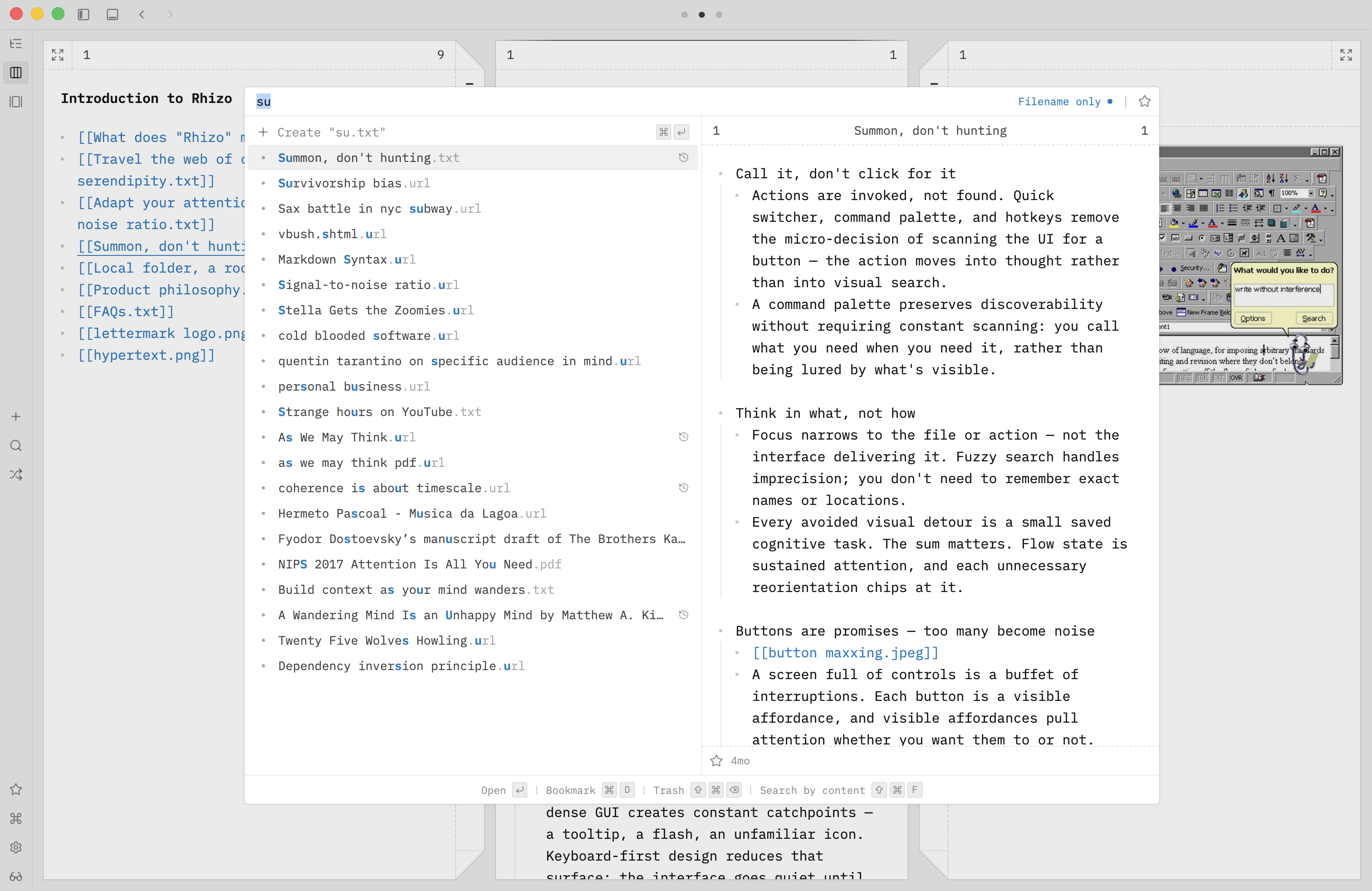Select quentin tarantino on specific audience result
This screenshot has height=891, width=1372.
pyautogui.click(x=473, y=361)
